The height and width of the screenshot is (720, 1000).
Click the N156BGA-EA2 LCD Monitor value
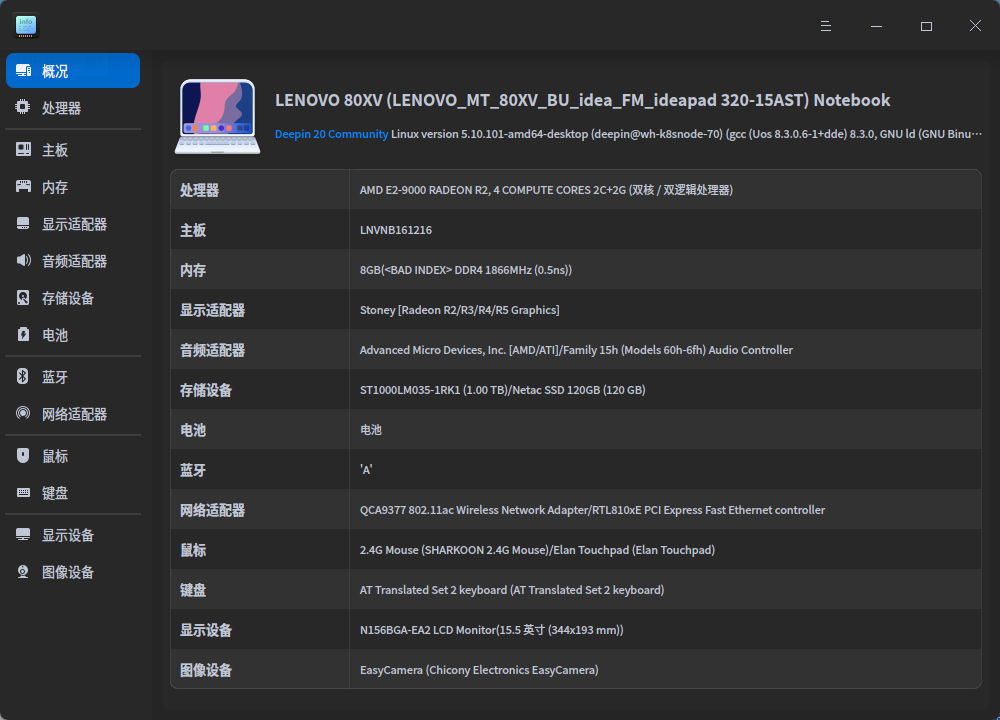coord(491,630)
